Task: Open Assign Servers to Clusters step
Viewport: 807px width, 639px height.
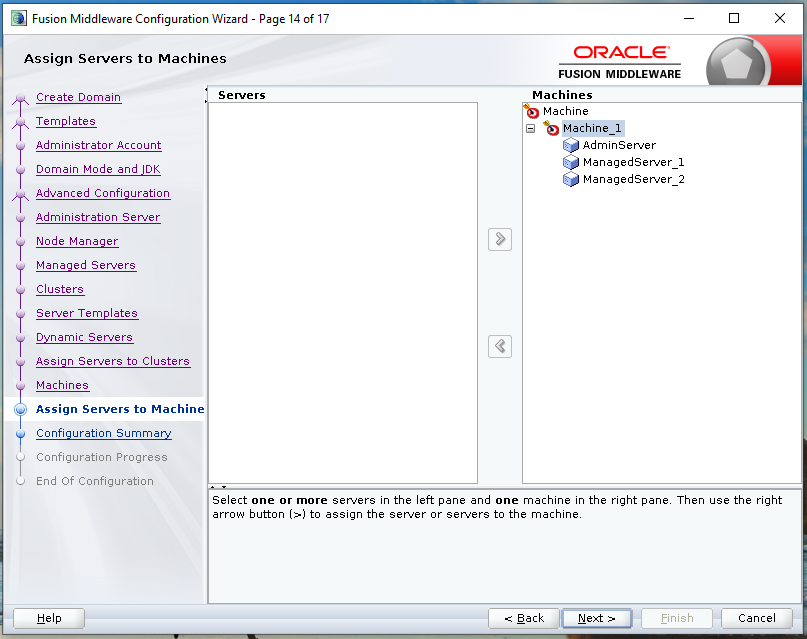Action: point(113,361)
